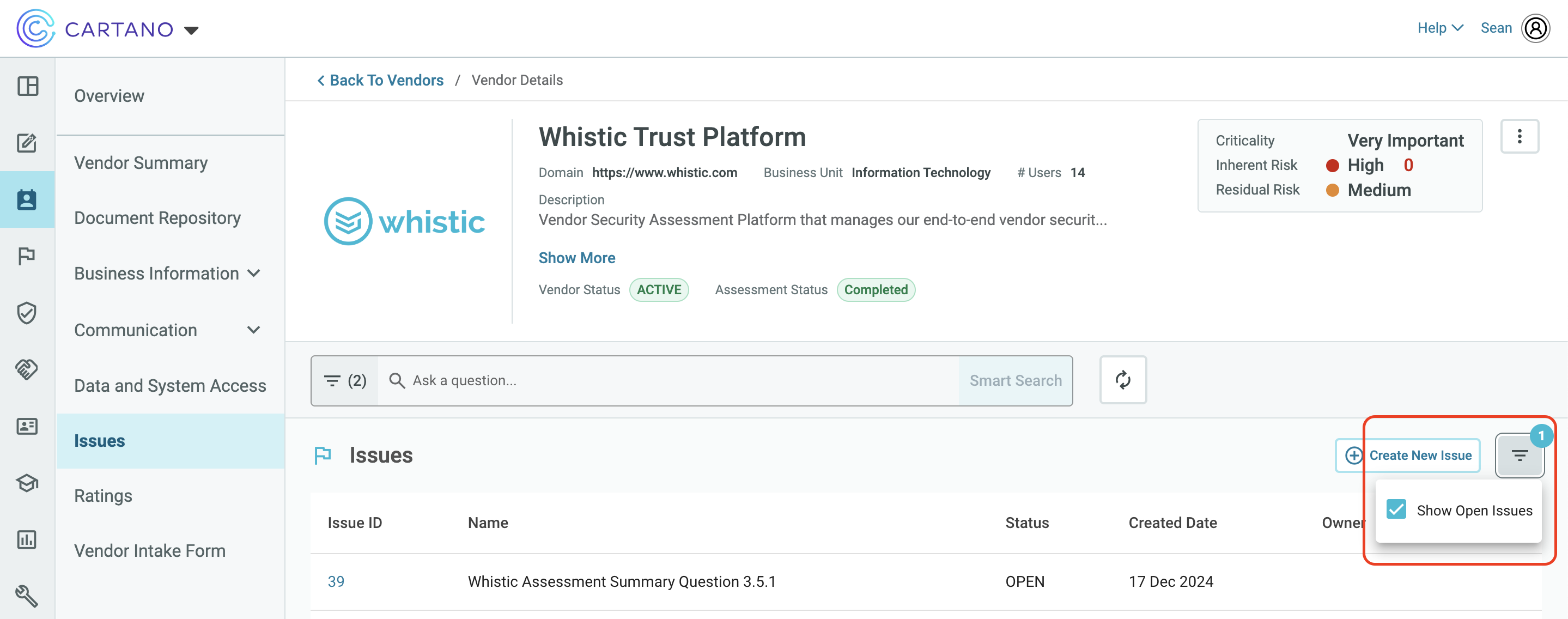Image resolution: width=1568 pixels, height=619 pixels.
Task: Click the Whistic vendor logo
Action: 405,221
